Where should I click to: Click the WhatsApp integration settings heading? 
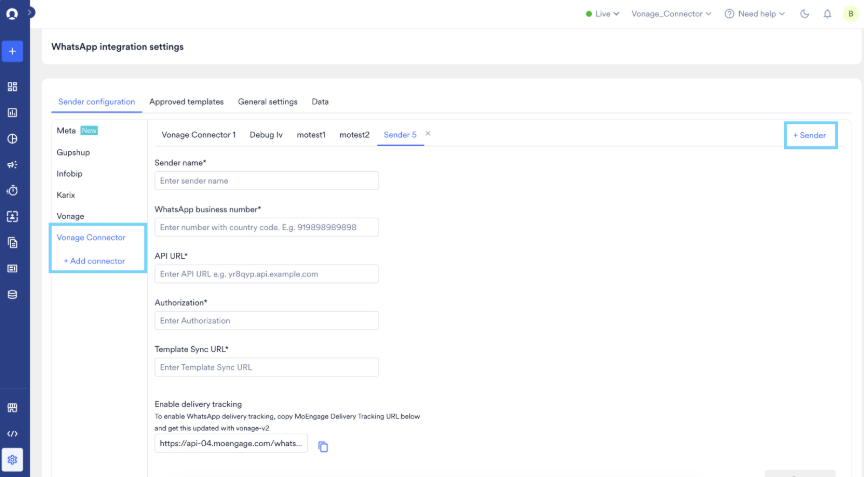117,47
